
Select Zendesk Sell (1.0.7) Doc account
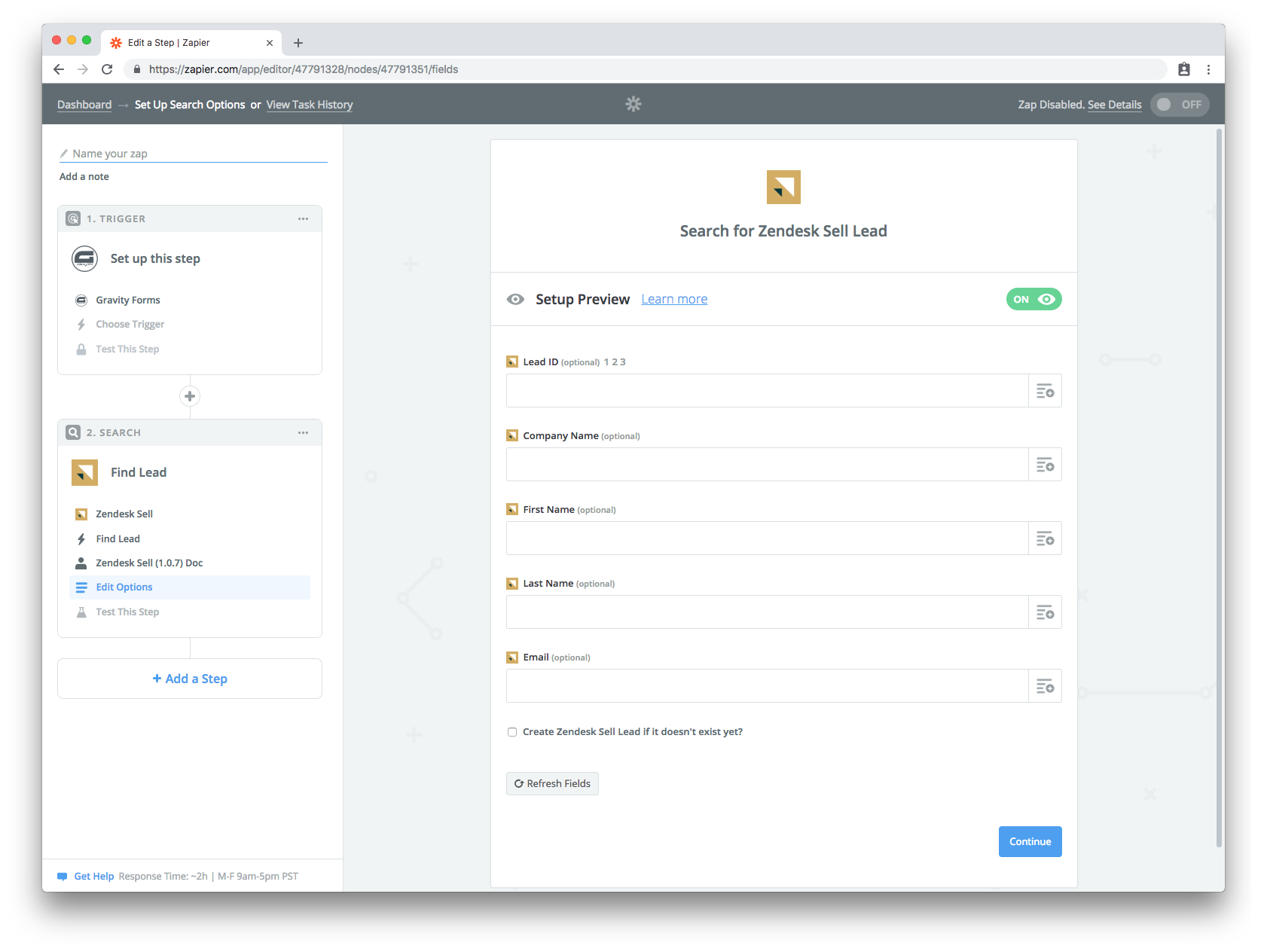[149, 563]
